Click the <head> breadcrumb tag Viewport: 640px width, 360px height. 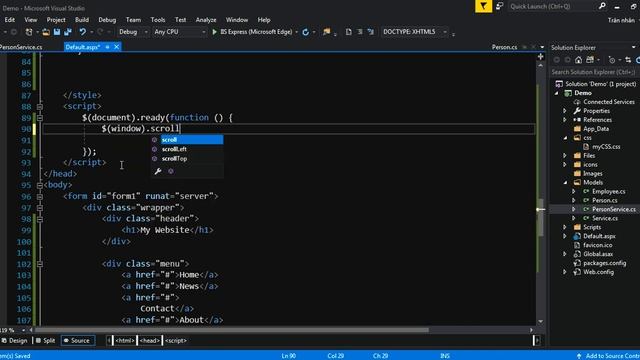[x=149, y=340]
